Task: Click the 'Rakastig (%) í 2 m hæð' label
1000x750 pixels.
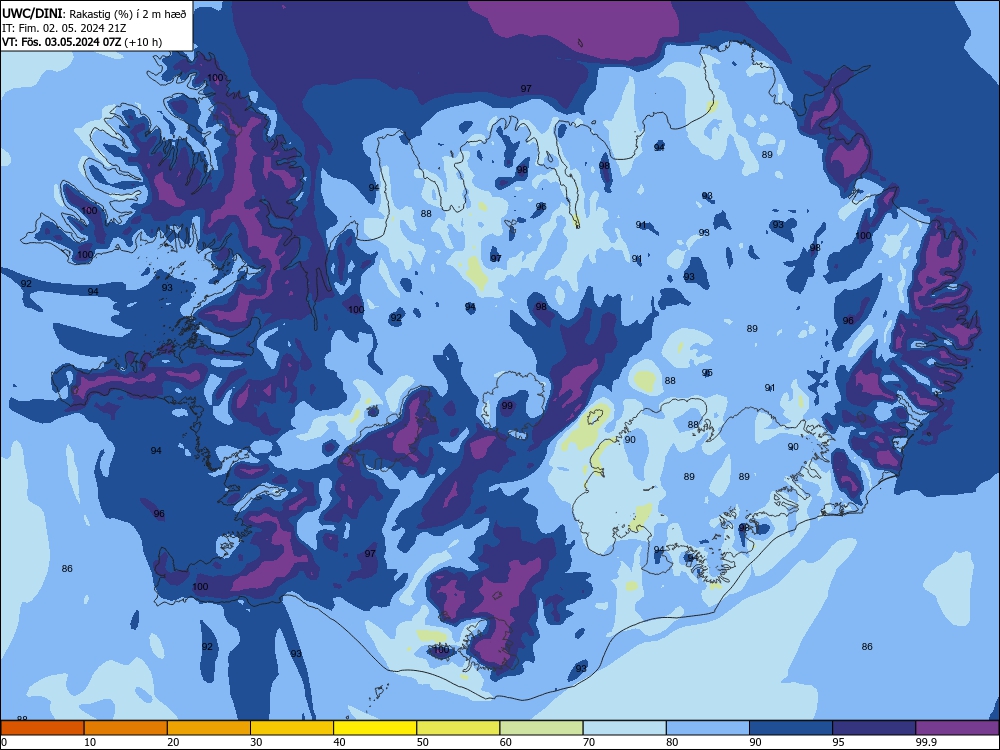Action: 128,14
